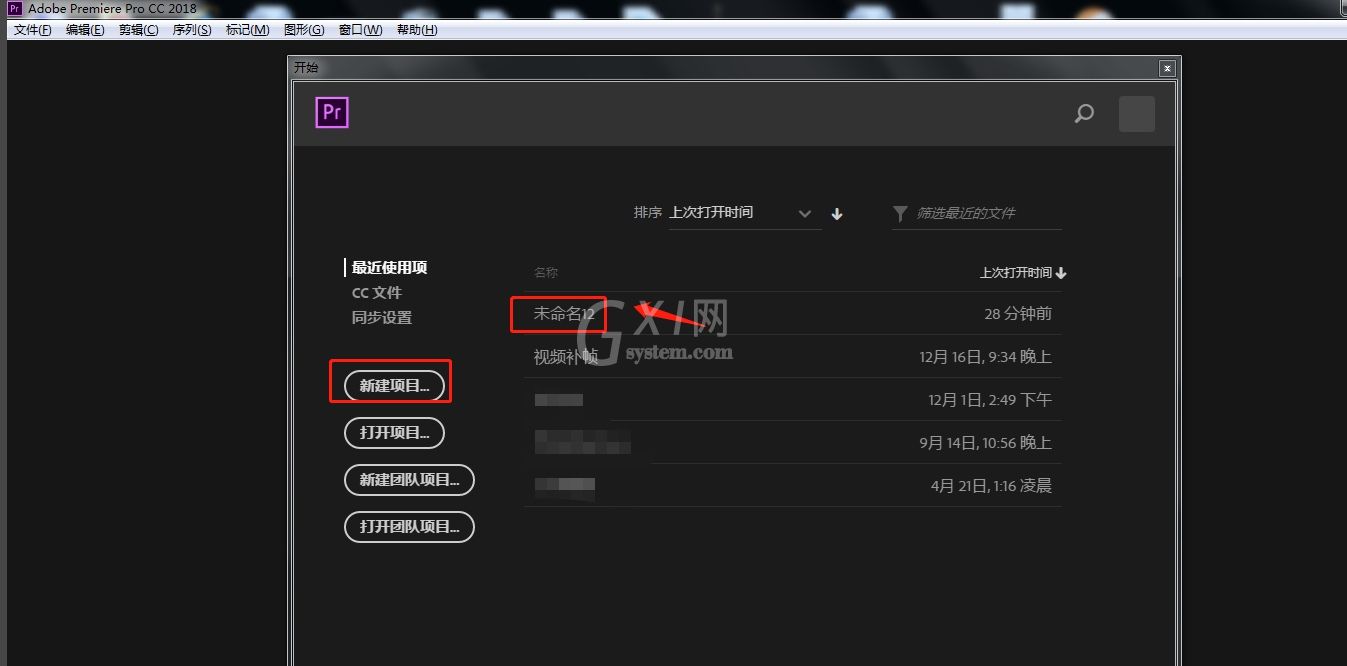Select the project row dated 4月 21日, 1:16 凌晨
1347x666 pixels.
pos(793,486)
